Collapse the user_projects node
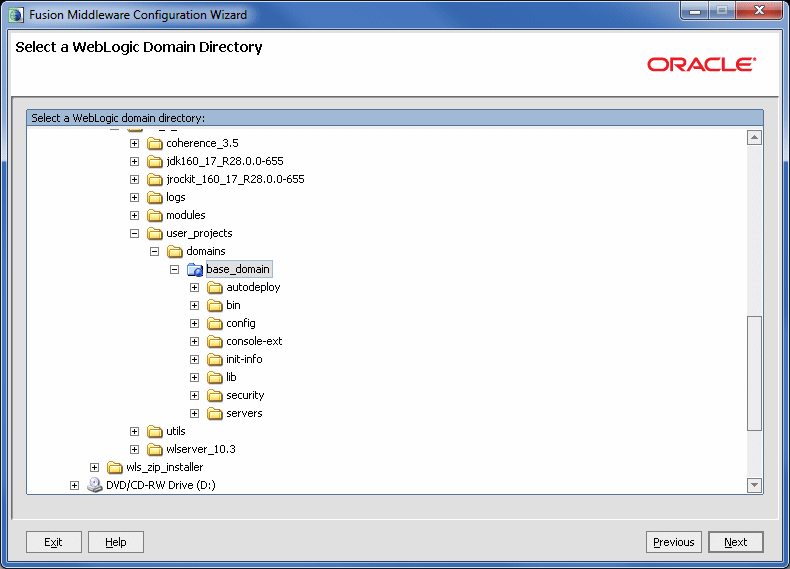790x569 pixels. [x=135, y=233]
